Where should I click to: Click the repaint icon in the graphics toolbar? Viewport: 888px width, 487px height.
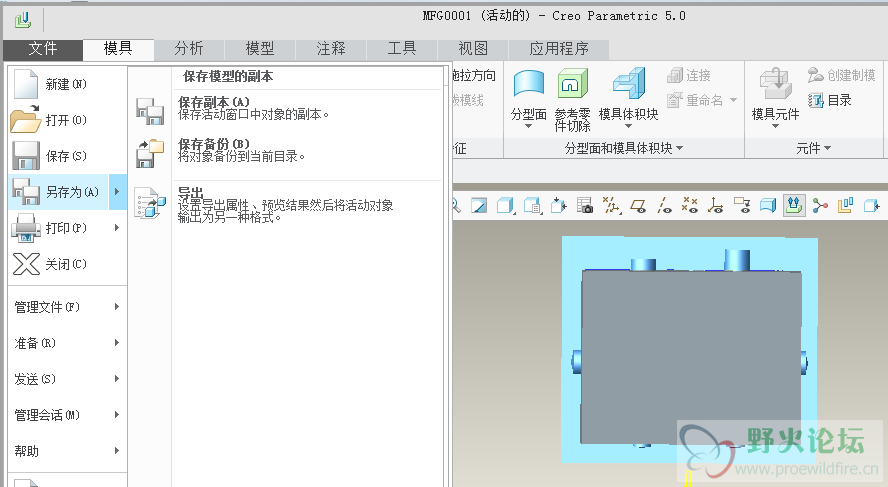(479, 205)
